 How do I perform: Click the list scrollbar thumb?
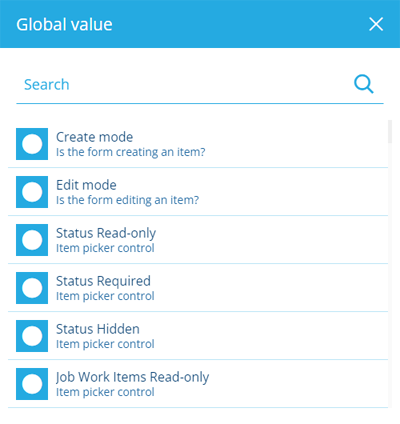click(390, 132)
